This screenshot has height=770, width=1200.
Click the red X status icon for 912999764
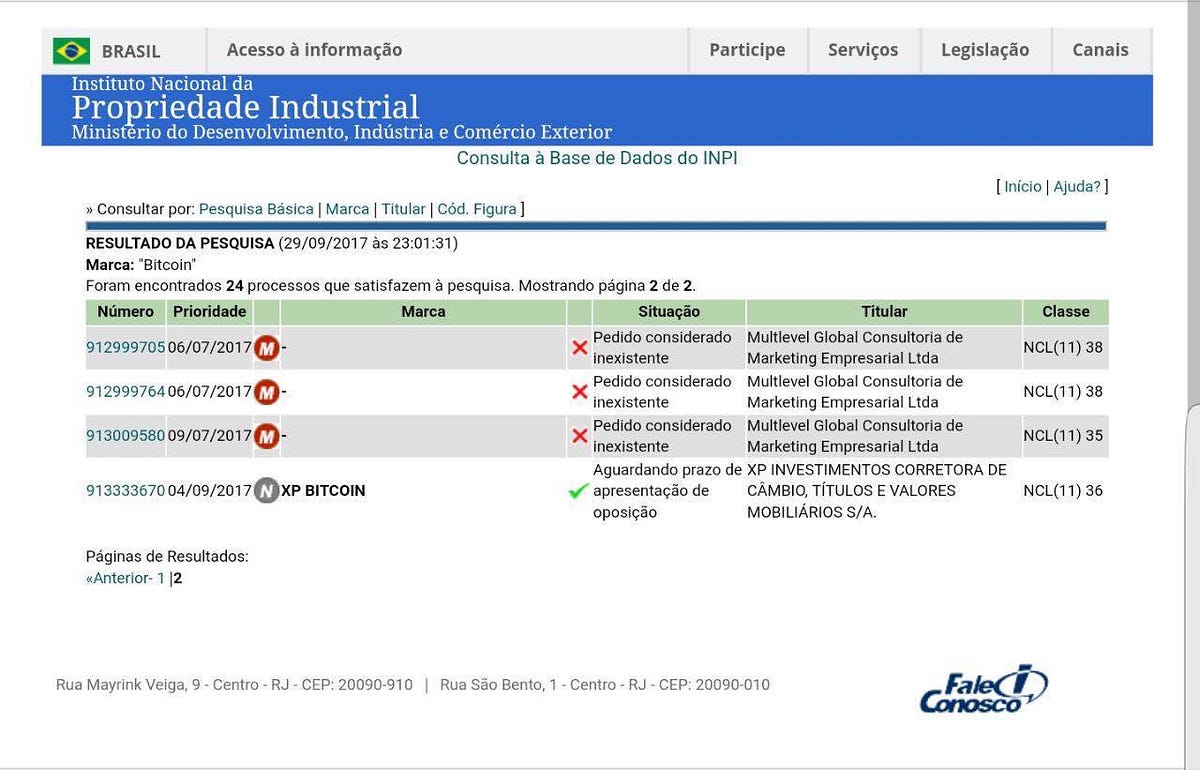pyautogui.click(x=579, y=392)
